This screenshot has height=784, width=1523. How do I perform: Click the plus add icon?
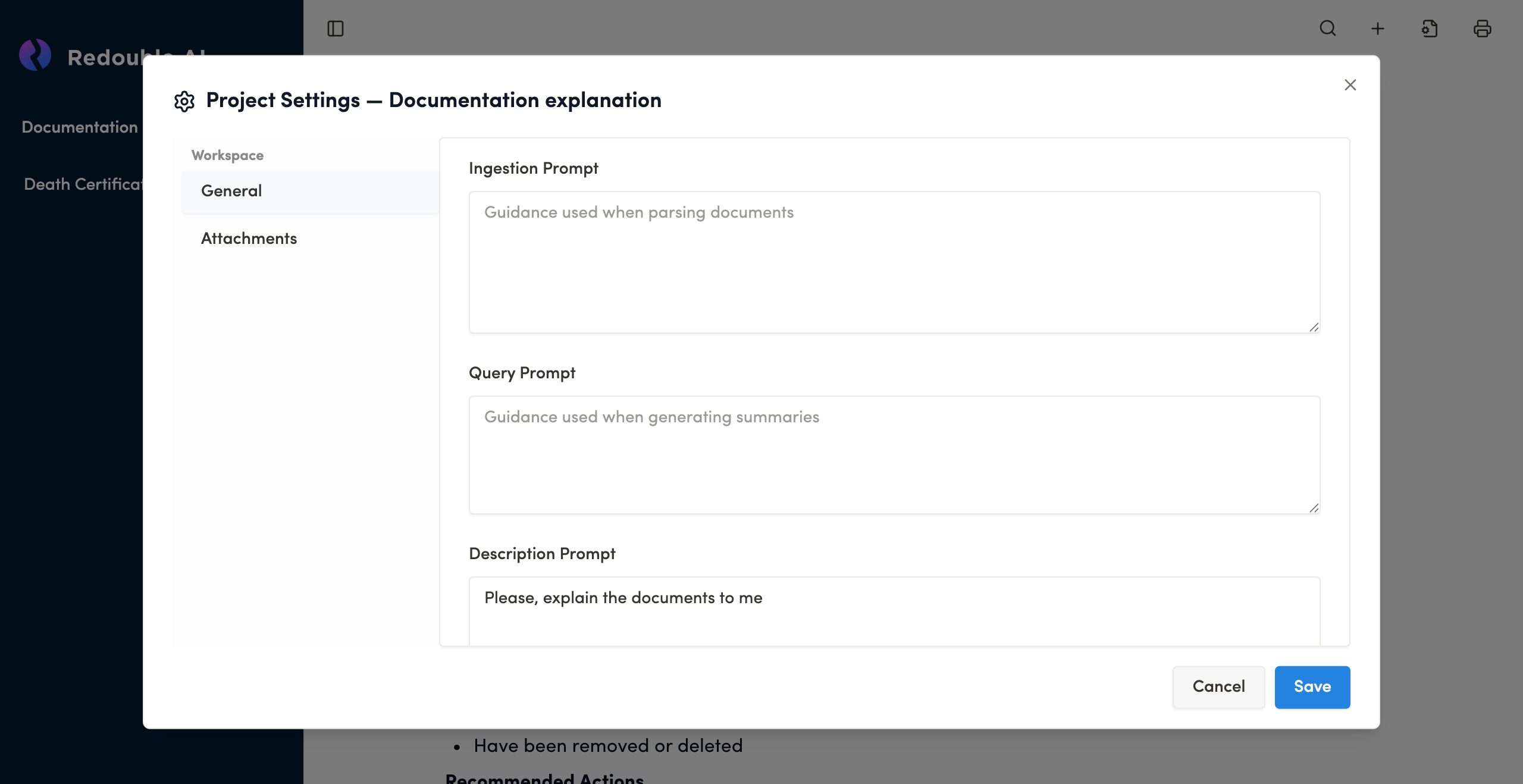tap(1378, 29)
